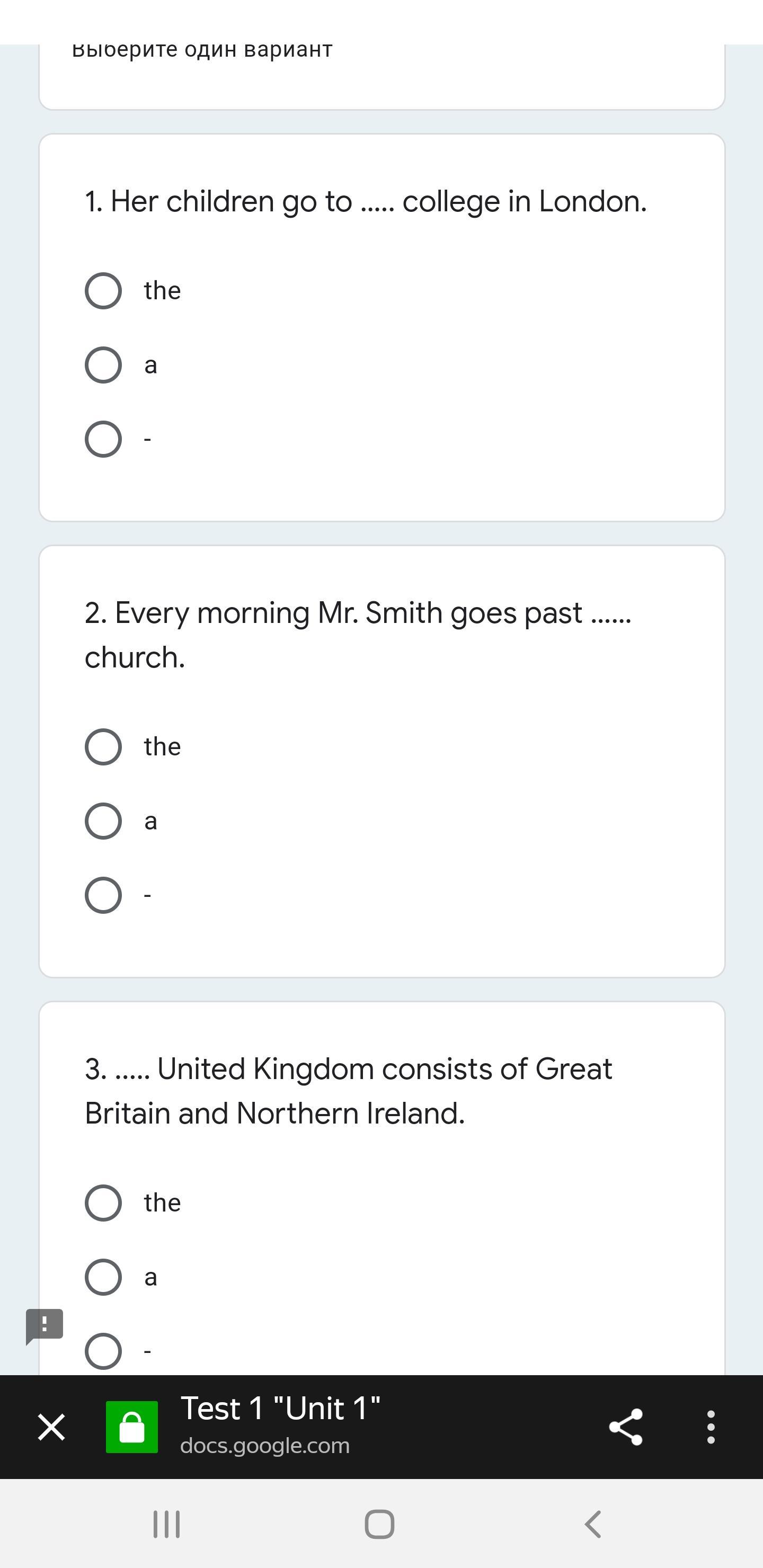Open the three-dot browser menu
Image resolution: width=763 pixels, height=1568 pixels.
coord(711,1427)
